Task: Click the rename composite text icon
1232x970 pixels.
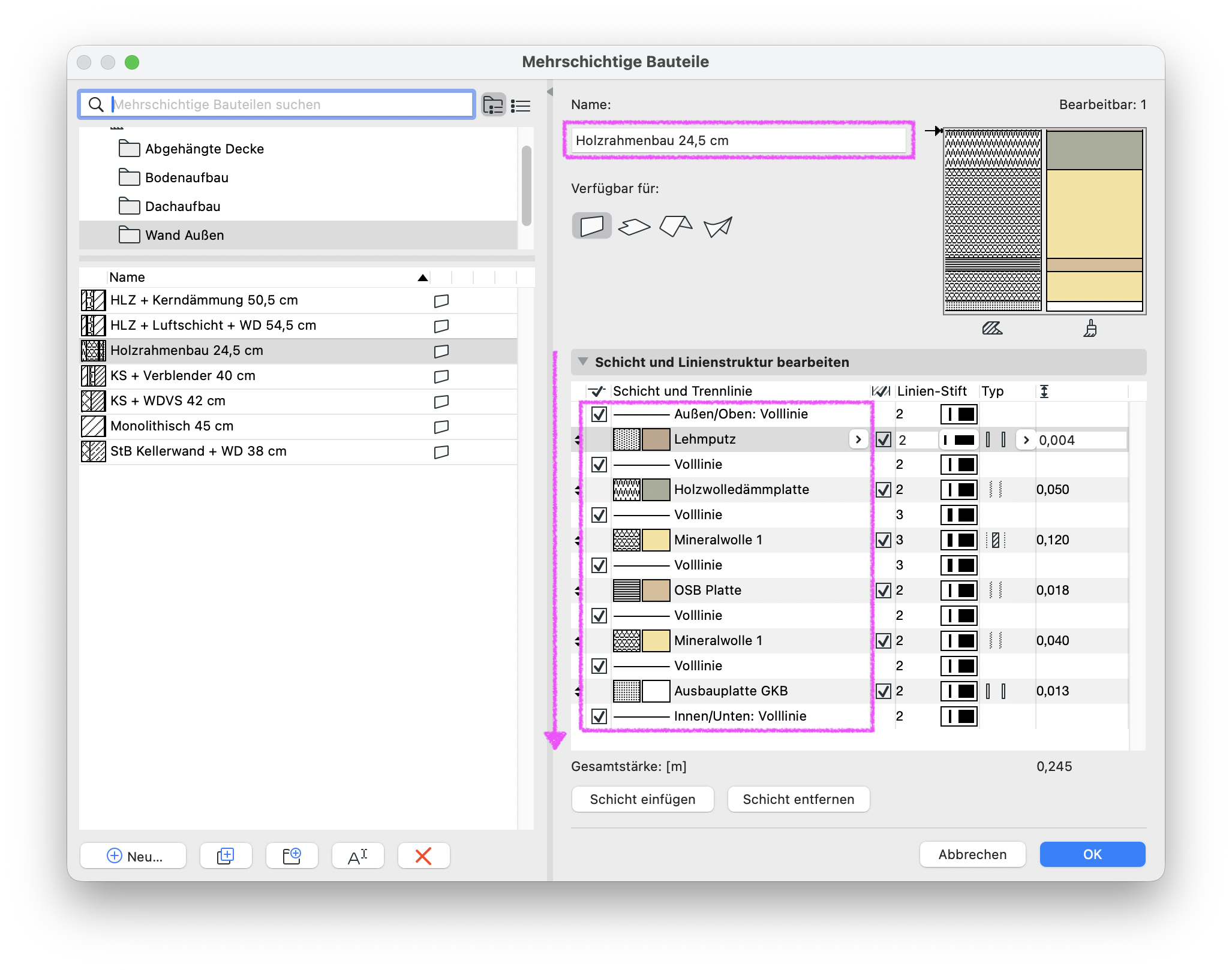Action: 357,855
